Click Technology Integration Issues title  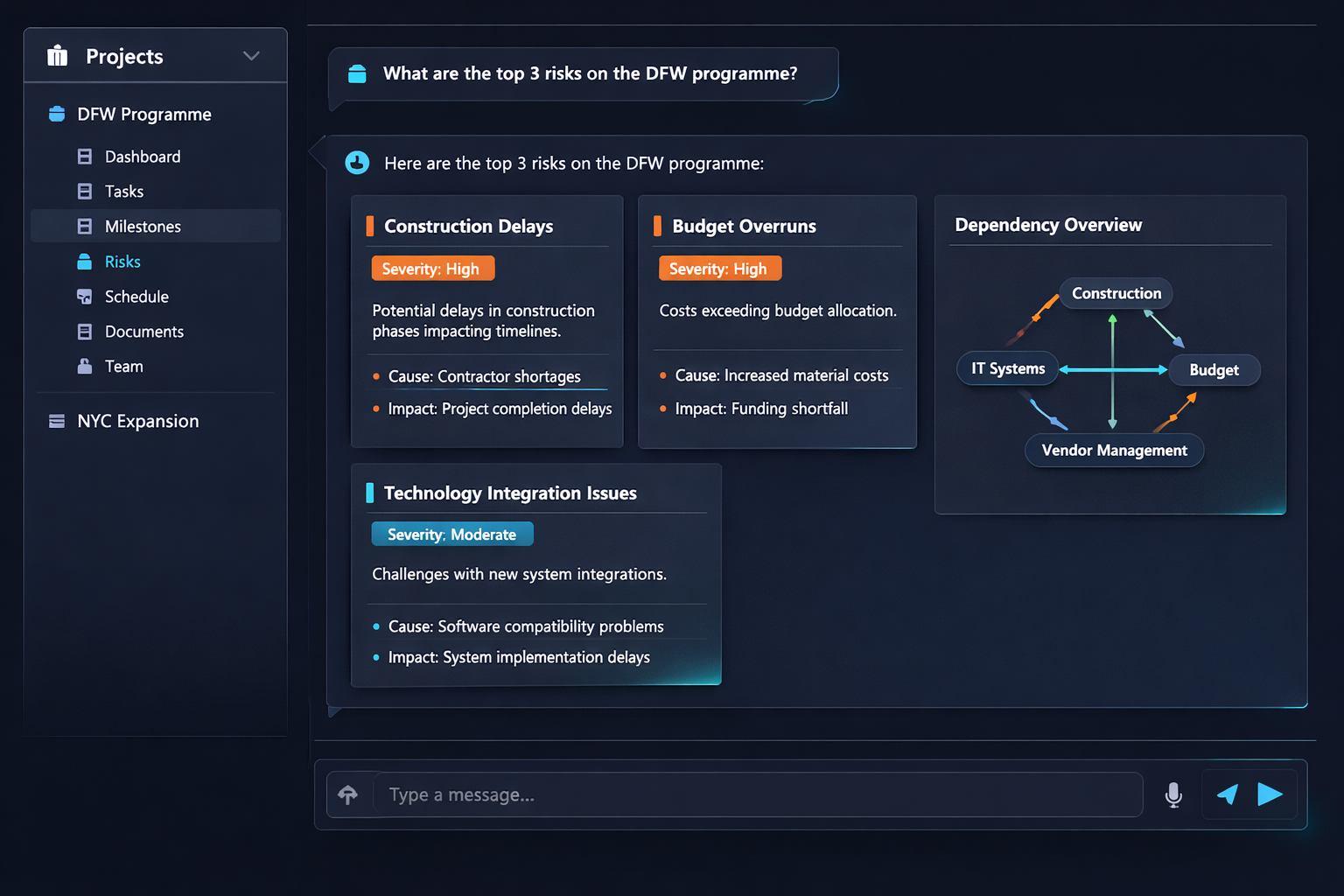(x=510, y=493)
